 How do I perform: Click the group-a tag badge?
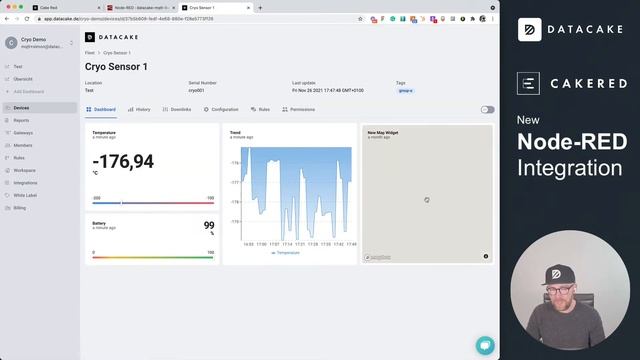click(x=405, y=91)
